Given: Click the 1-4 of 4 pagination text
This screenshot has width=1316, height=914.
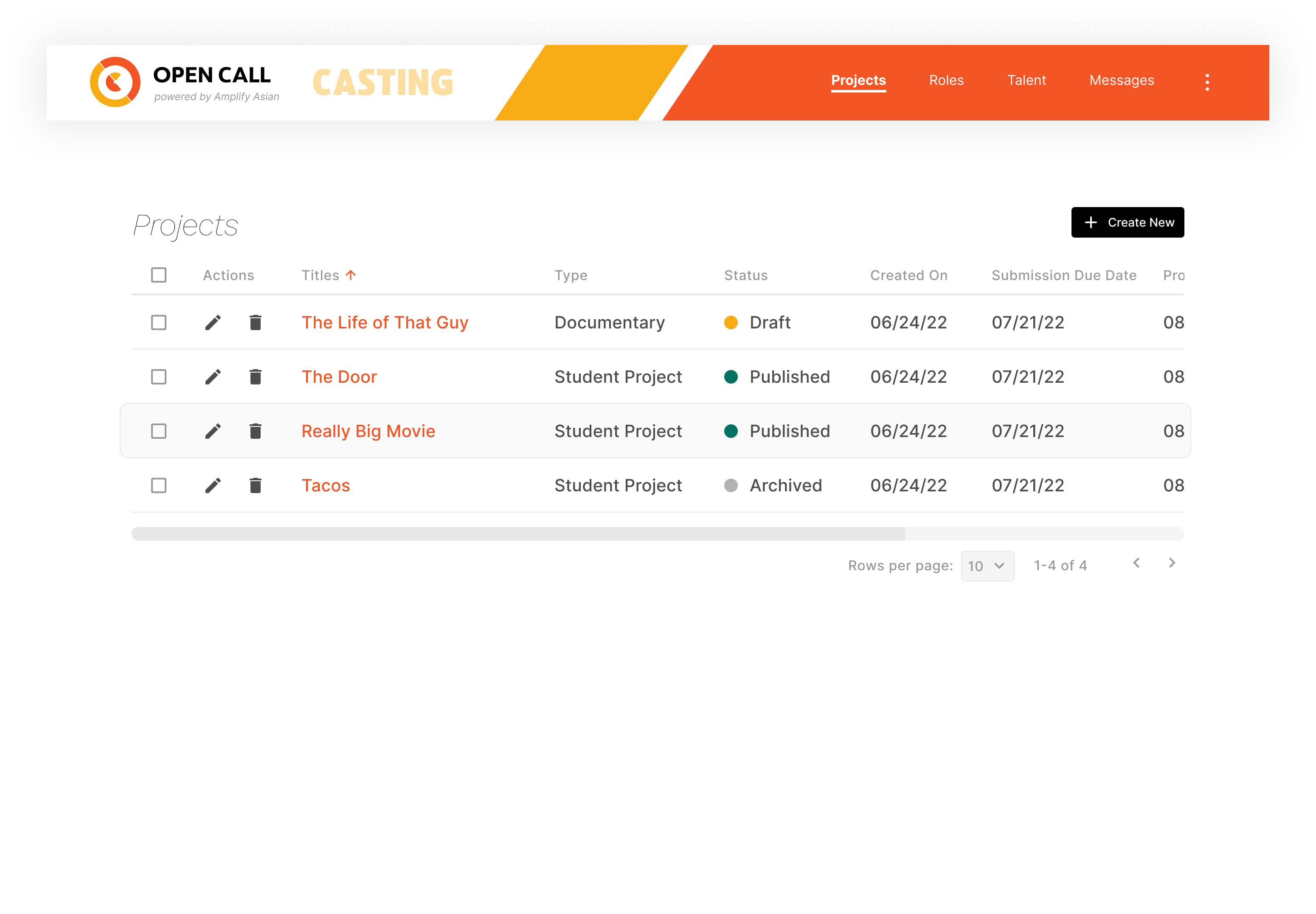Looking at the screenshot, I should 1060,566.
